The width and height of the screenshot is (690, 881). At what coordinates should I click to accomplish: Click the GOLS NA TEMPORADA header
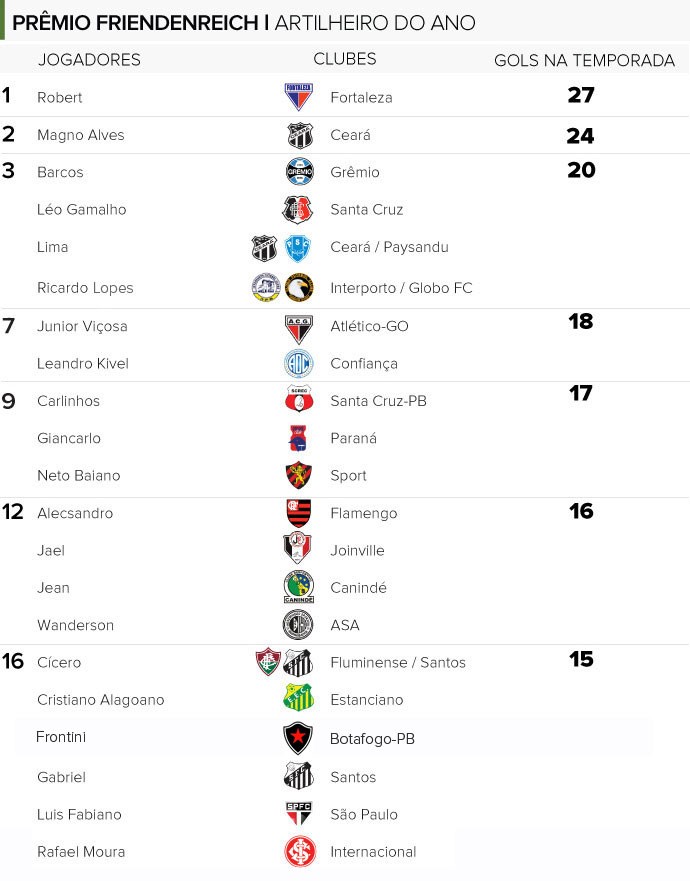584,60
